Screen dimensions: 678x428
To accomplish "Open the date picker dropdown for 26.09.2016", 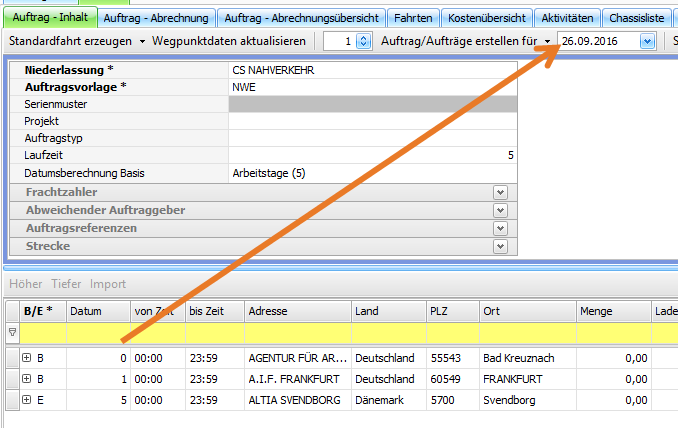I will (x=647, y=41).
